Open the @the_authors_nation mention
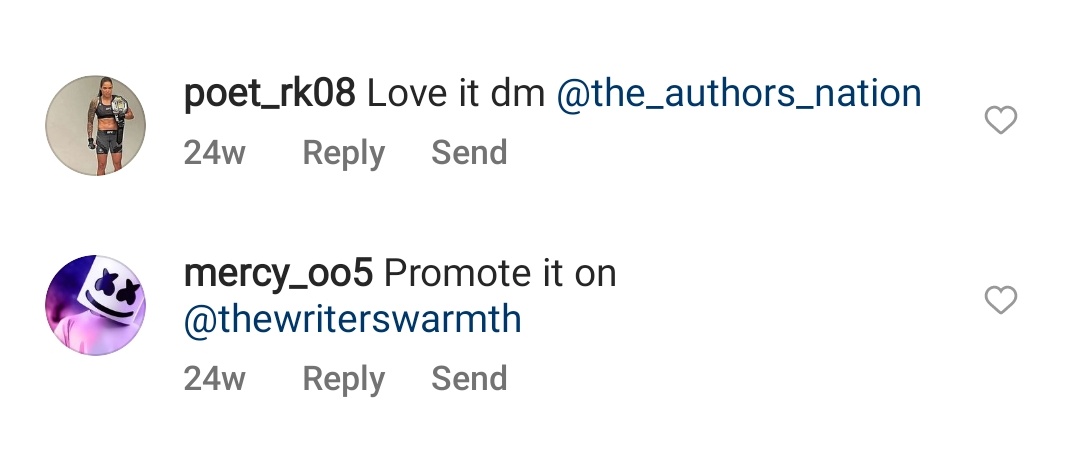Viewport: 1080px width, 464px height. pos(739,94)
